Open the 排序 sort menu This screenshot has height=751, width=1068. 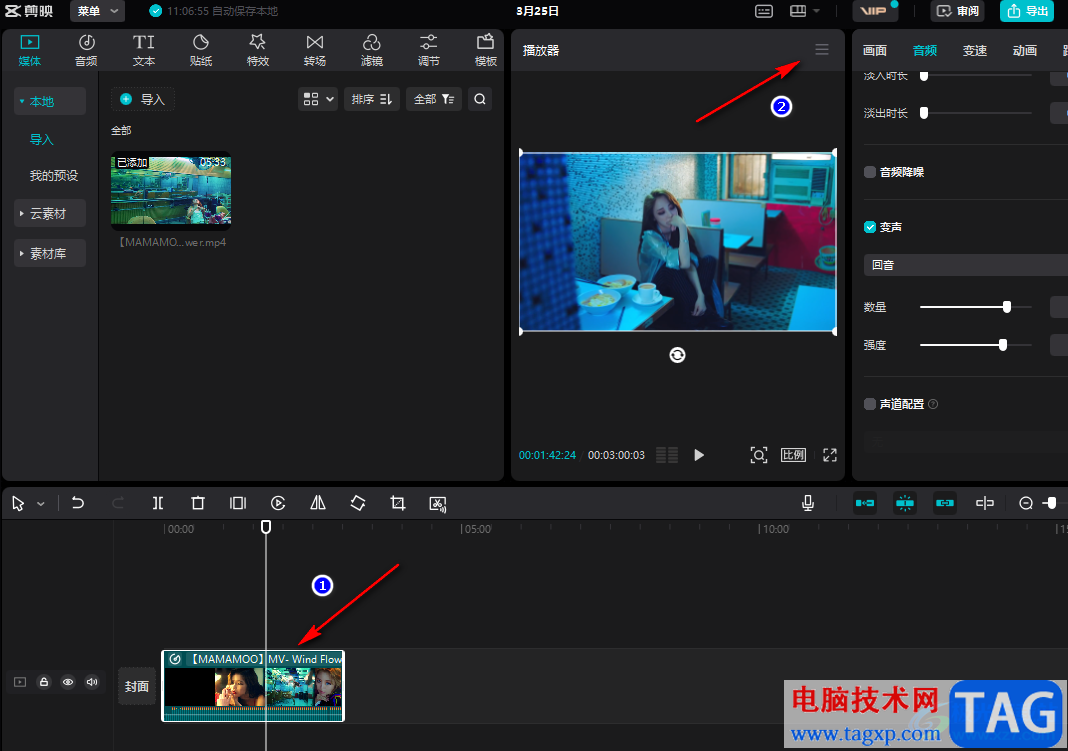point(372,99)
